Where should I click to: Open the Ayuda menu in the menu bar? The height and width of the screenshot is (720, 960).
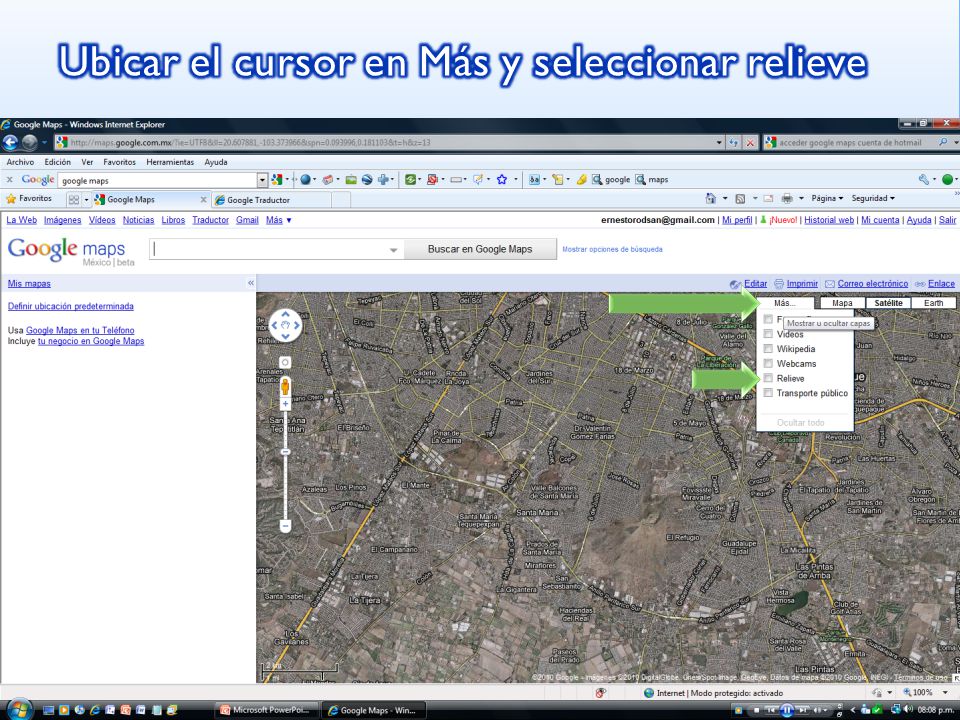click(216, 162)
